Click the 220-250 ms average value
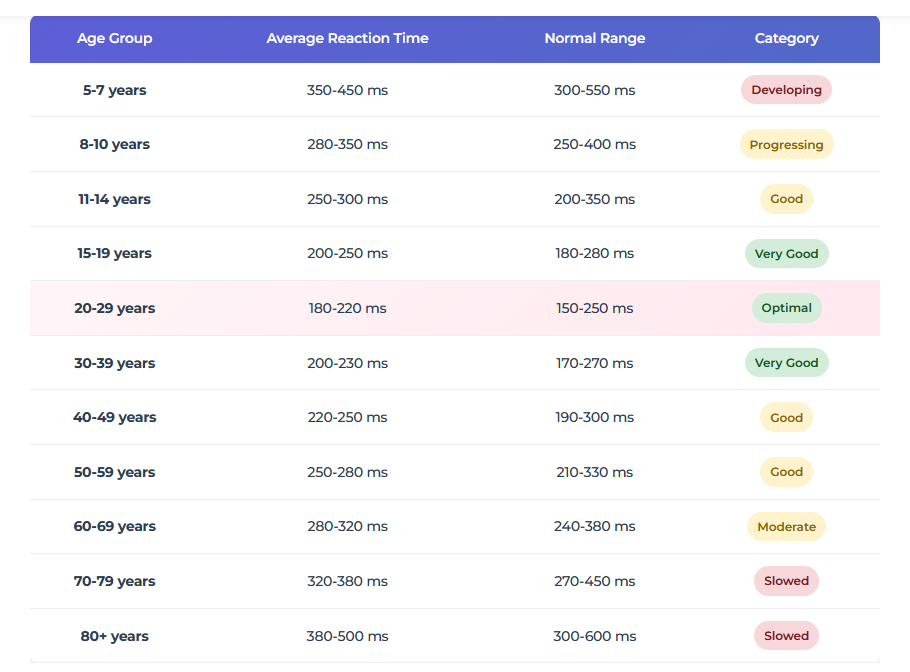This screenshot has height=672, width=910. pos(347,417)
